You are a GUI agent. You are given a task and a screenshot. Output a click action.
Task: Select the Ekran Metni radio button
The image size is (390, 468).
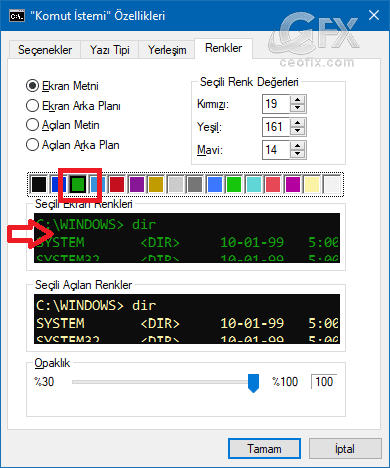[32, 86]
